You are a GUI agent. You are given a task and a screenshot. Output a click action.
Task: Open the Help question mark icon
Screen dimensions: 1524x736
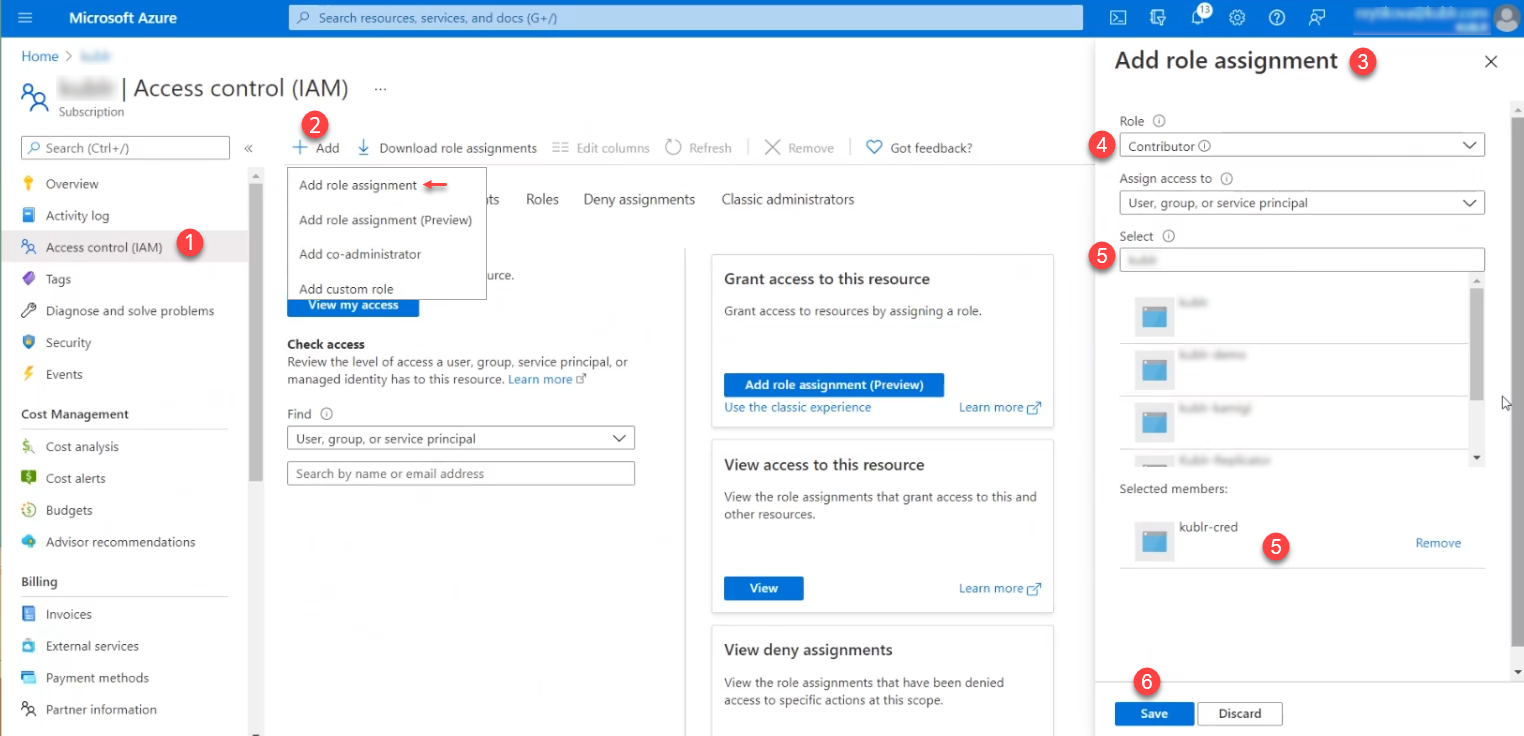(1276, 18)
